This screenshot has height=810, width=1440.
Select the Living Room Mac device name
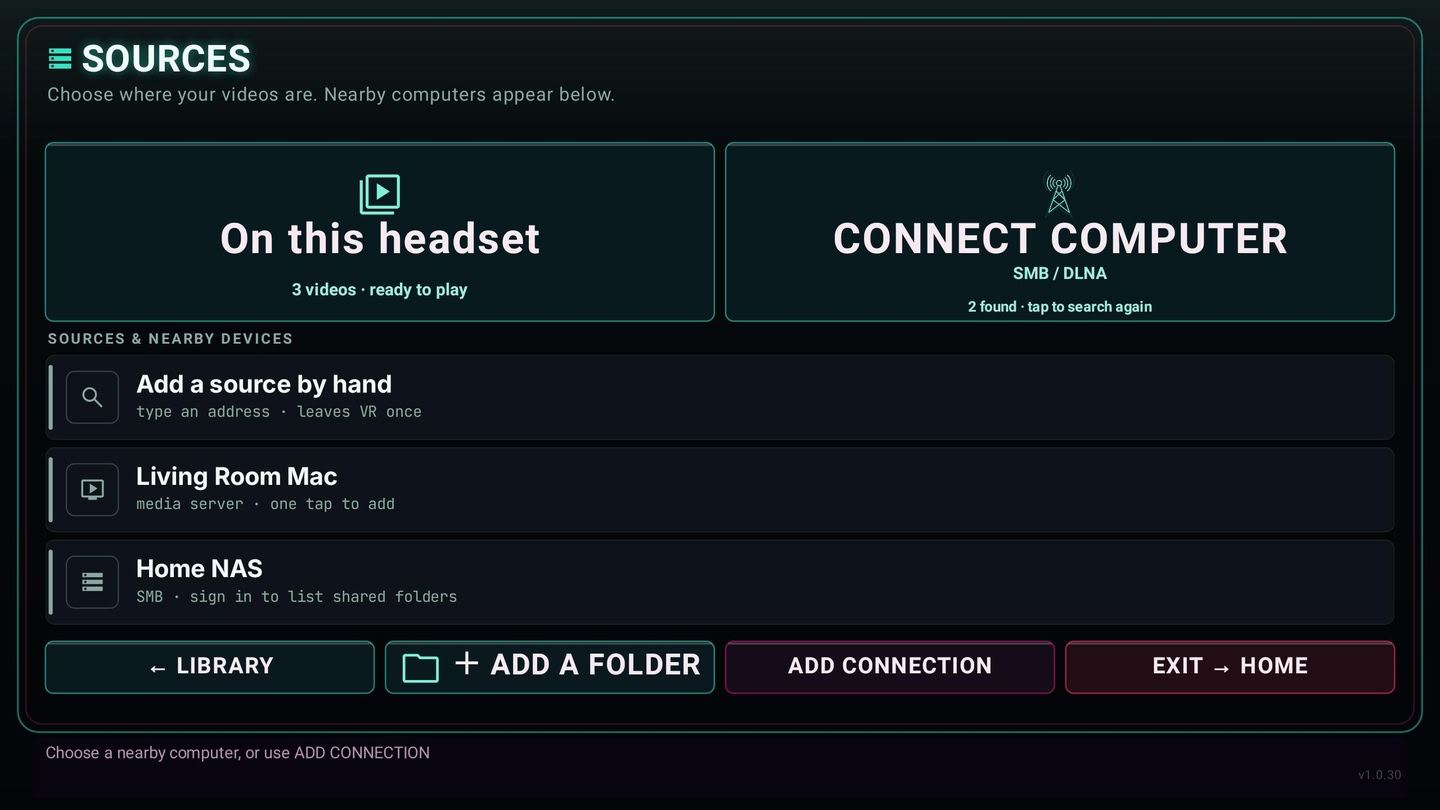[x=237, y=476]
